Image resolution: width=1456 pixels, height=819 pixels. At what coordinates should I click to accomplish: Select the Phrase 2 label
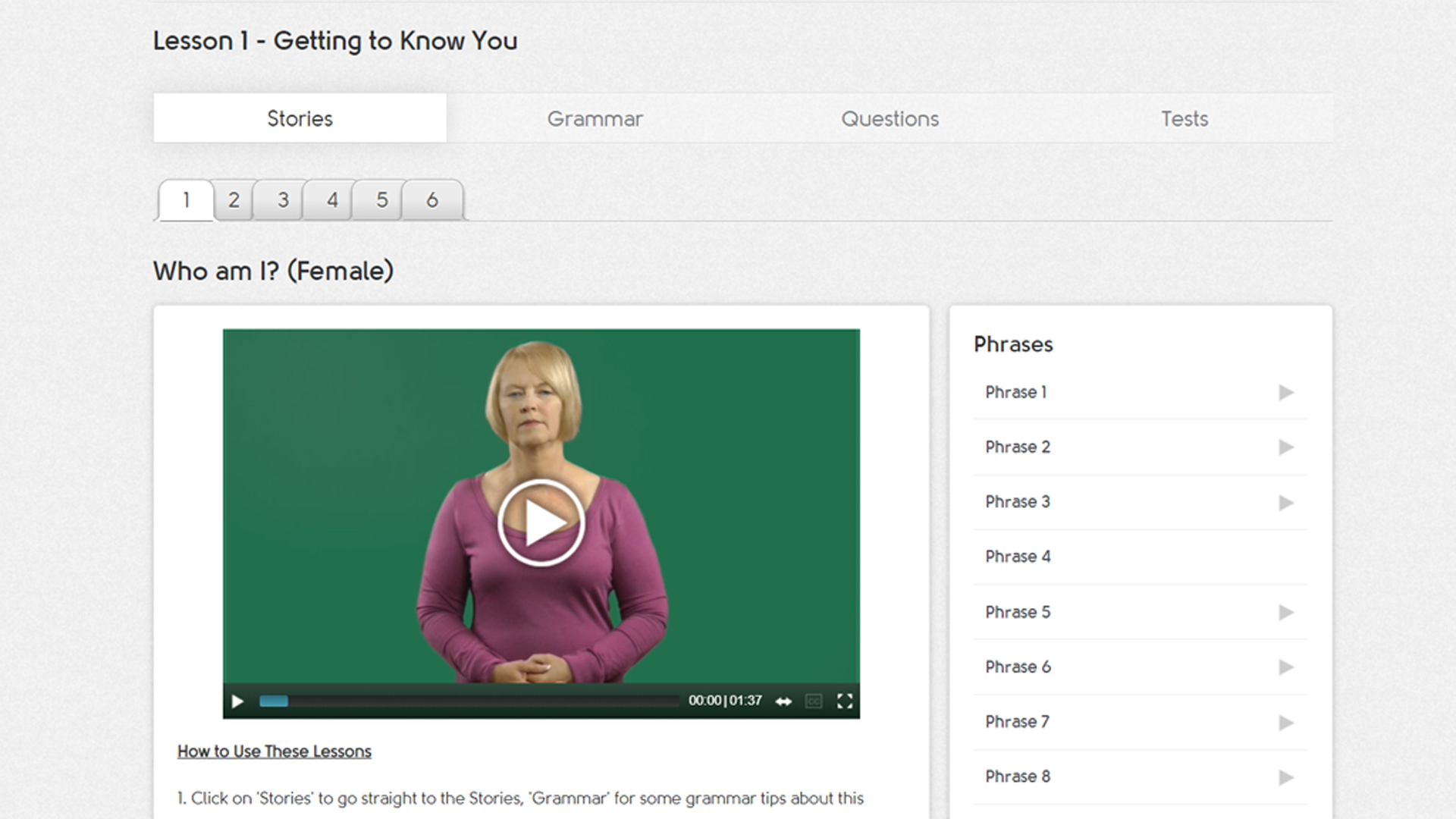tap(1018, 447)
